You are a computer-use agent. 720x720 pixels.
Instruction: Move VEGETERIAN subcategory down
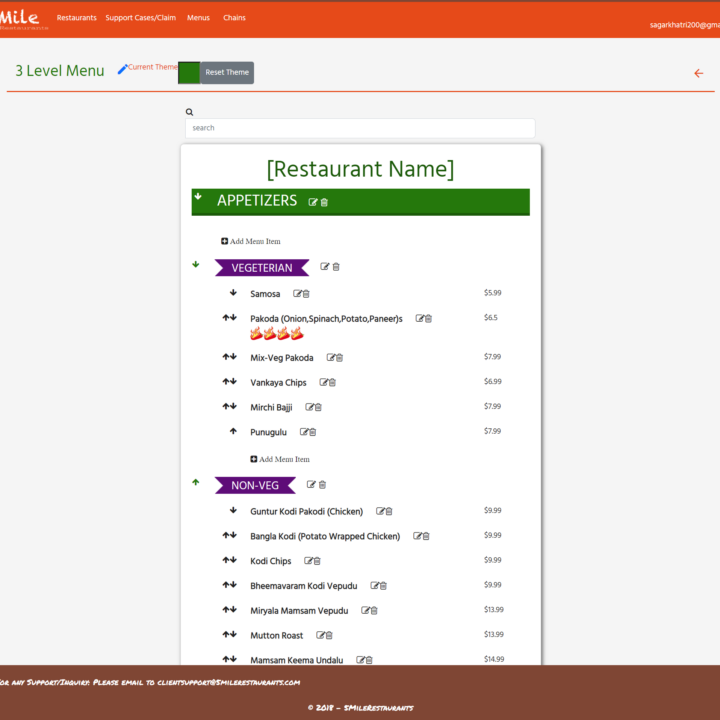196,264
